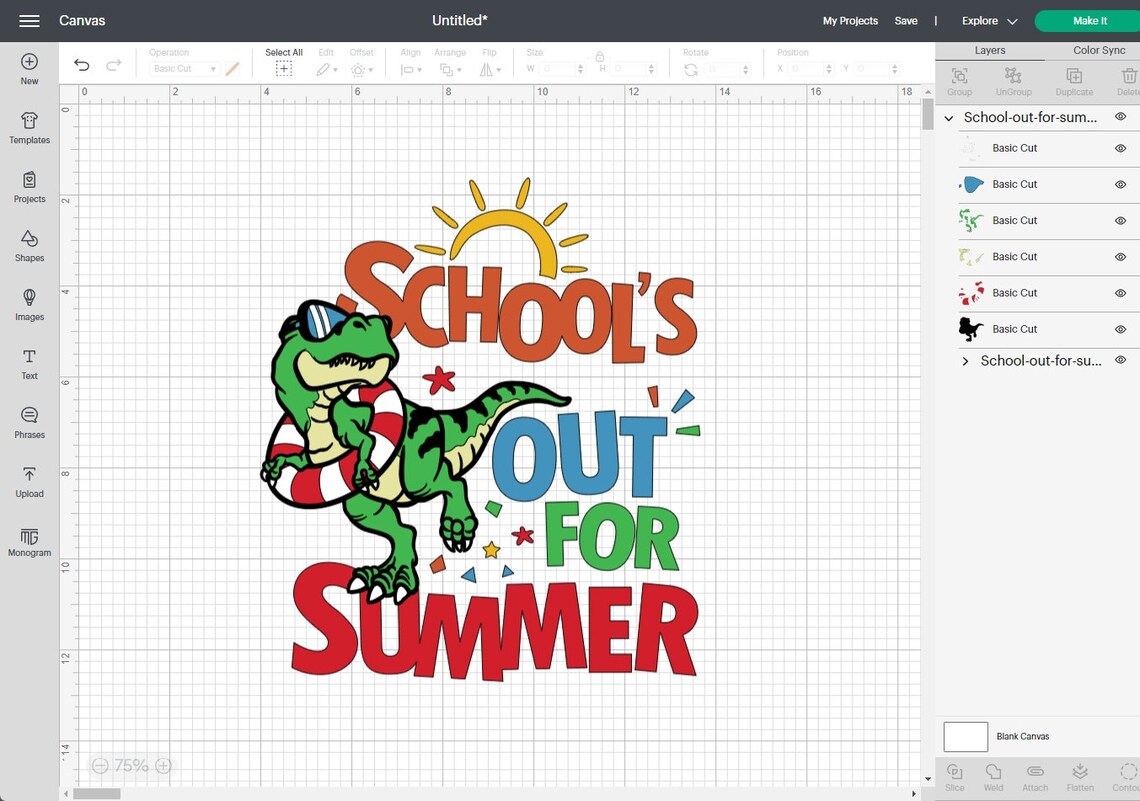Hide the black Basic Cut layer
The image size is (1140, 801).
[x=1120, y=329]
